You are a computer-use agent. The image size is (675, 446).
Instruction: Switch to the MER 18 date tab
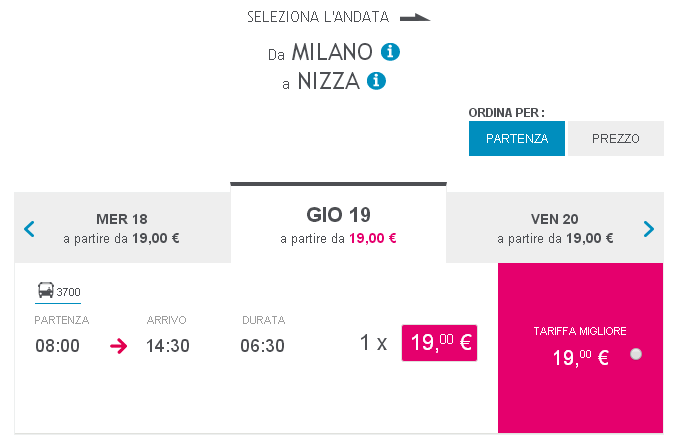[x=122, y=228]
